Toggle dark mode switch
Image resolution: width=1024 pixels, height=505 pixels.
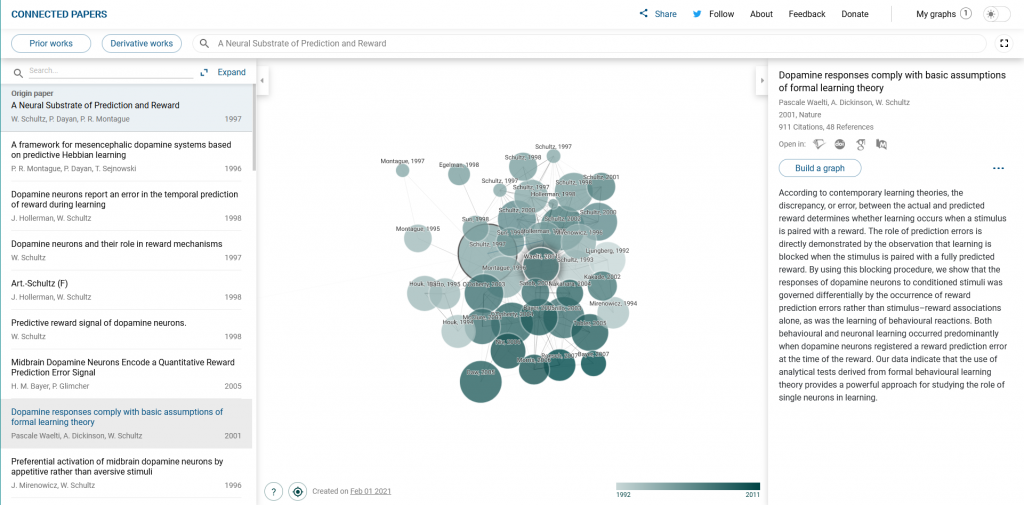(x=996, y=14)
